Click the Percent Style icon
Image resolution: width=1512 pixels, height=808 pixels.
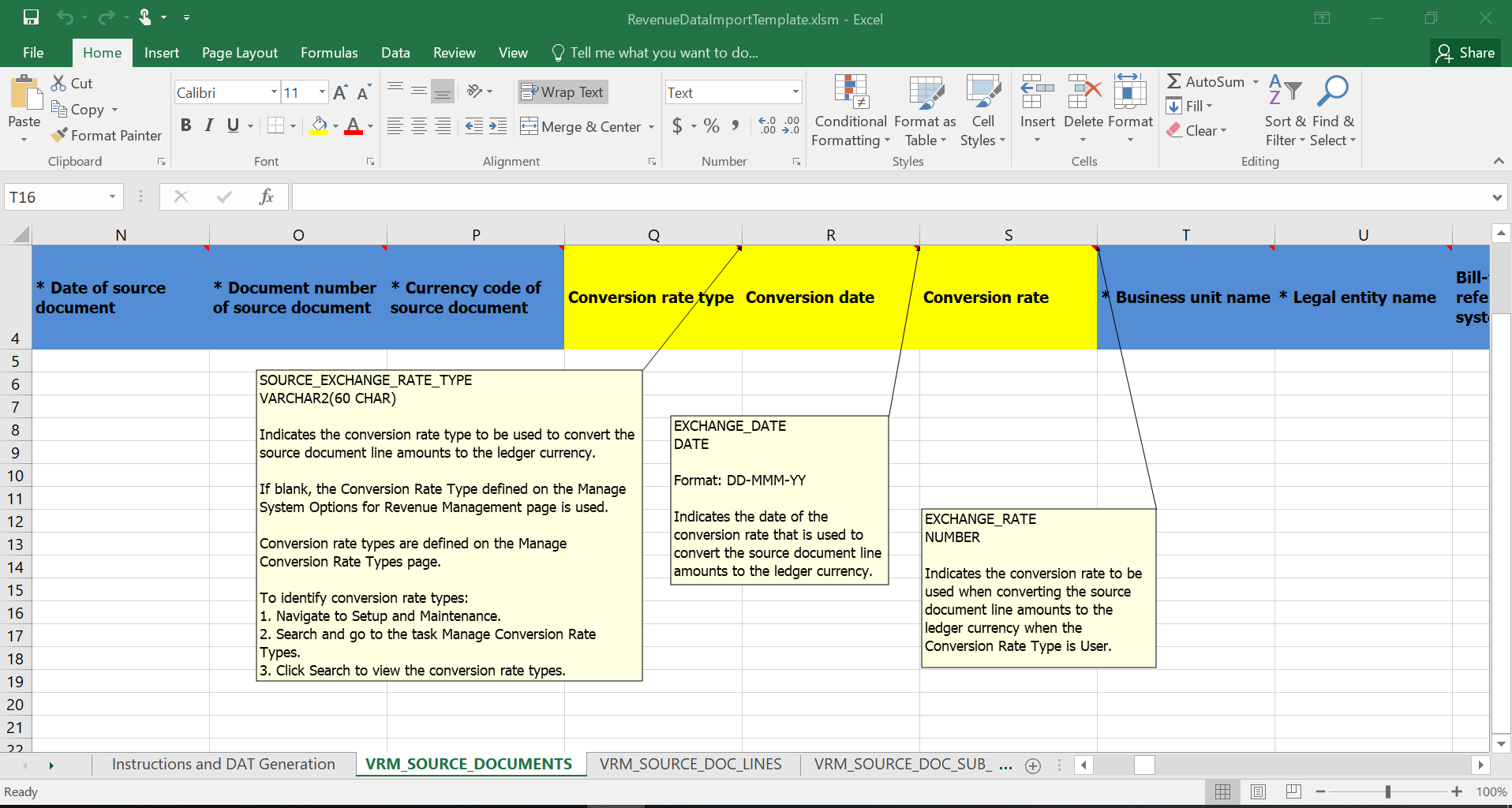point(711,126)
